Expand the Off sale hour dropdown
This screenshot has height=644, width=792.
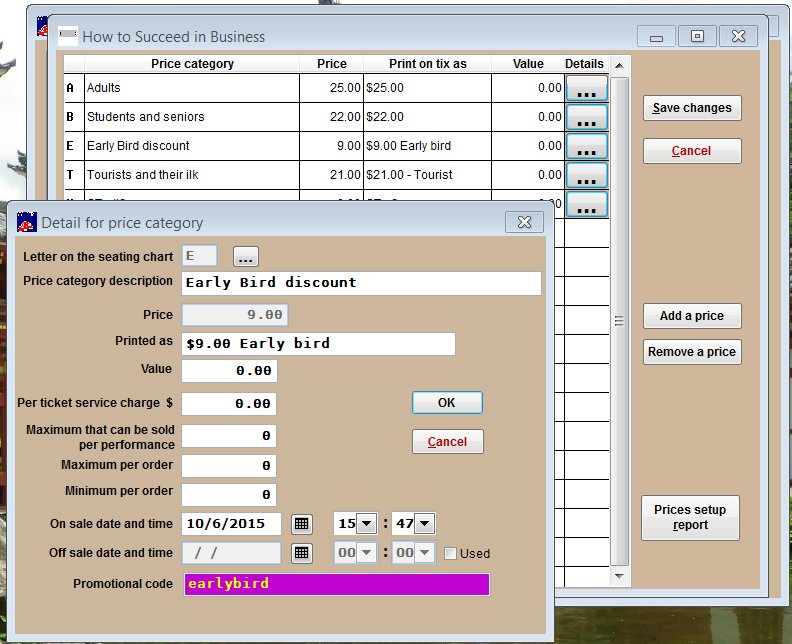367,553
